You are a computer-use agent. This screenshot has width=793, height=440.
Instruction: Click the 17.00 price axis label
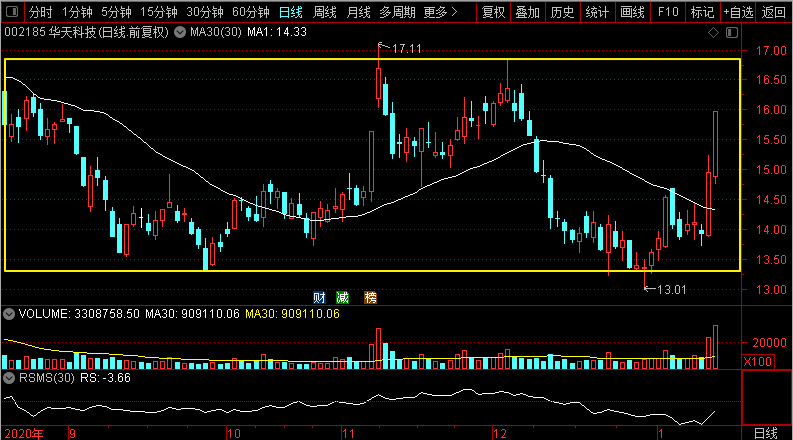coord(771,51)
